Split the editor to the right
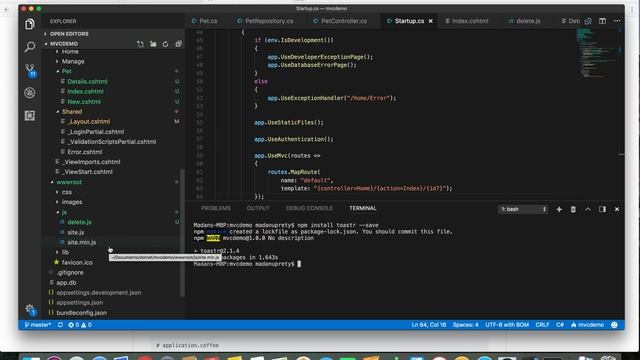The height and width of the screenshot is (360, 640). point(602,21)
